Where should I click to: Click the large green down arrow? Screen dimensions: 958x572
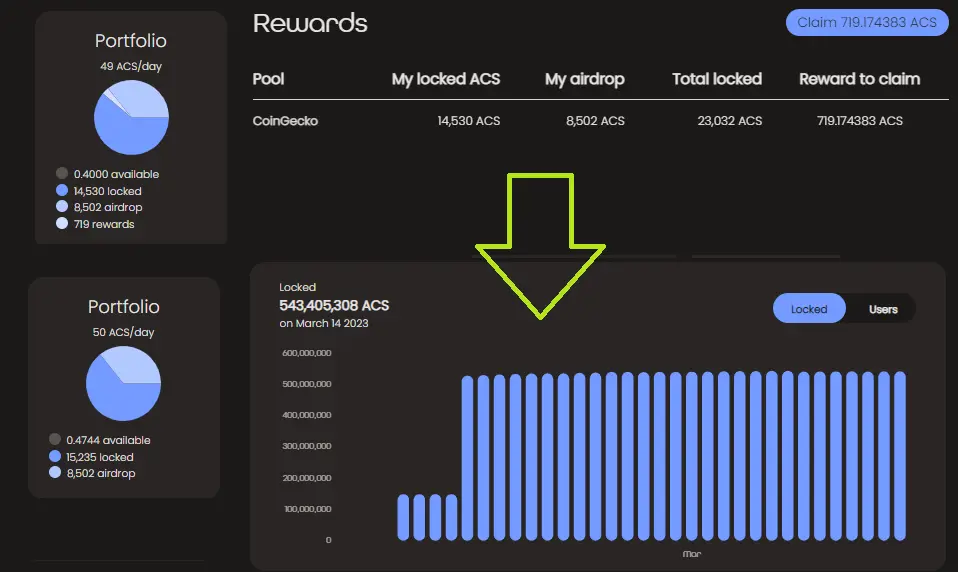click(x=540, y=246)
